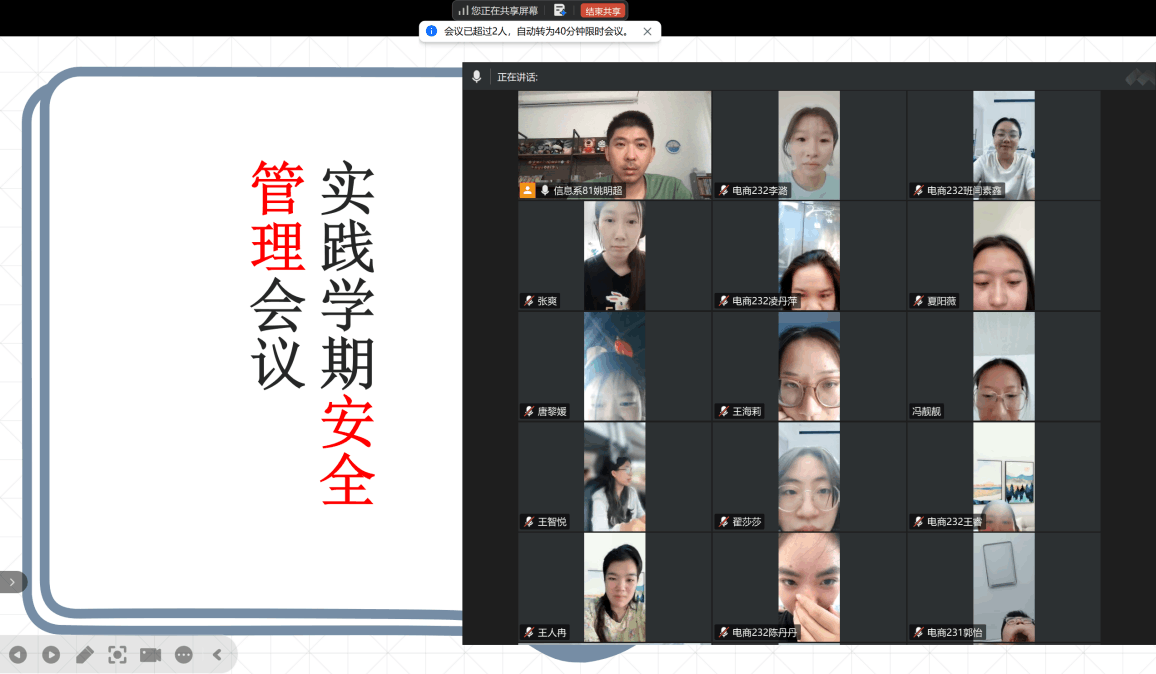The height and width of the screenshot is (674, 1156).
Task: Click the muted mic icon for 王海莉
Action: 723,411
